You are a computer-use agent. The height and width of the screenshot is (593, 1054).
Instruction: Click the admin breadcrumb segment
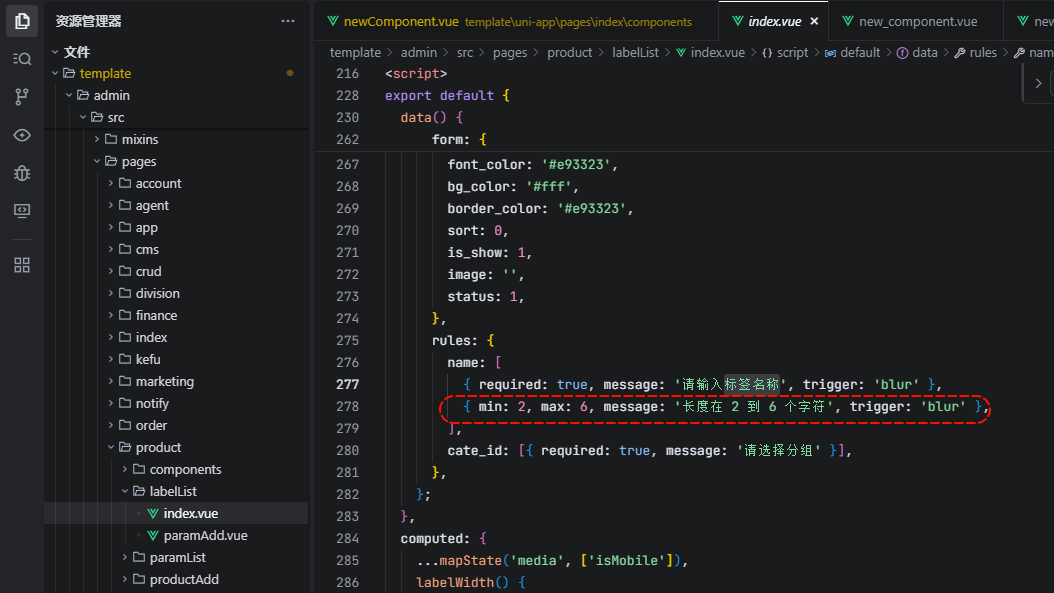tap(419, 52)
